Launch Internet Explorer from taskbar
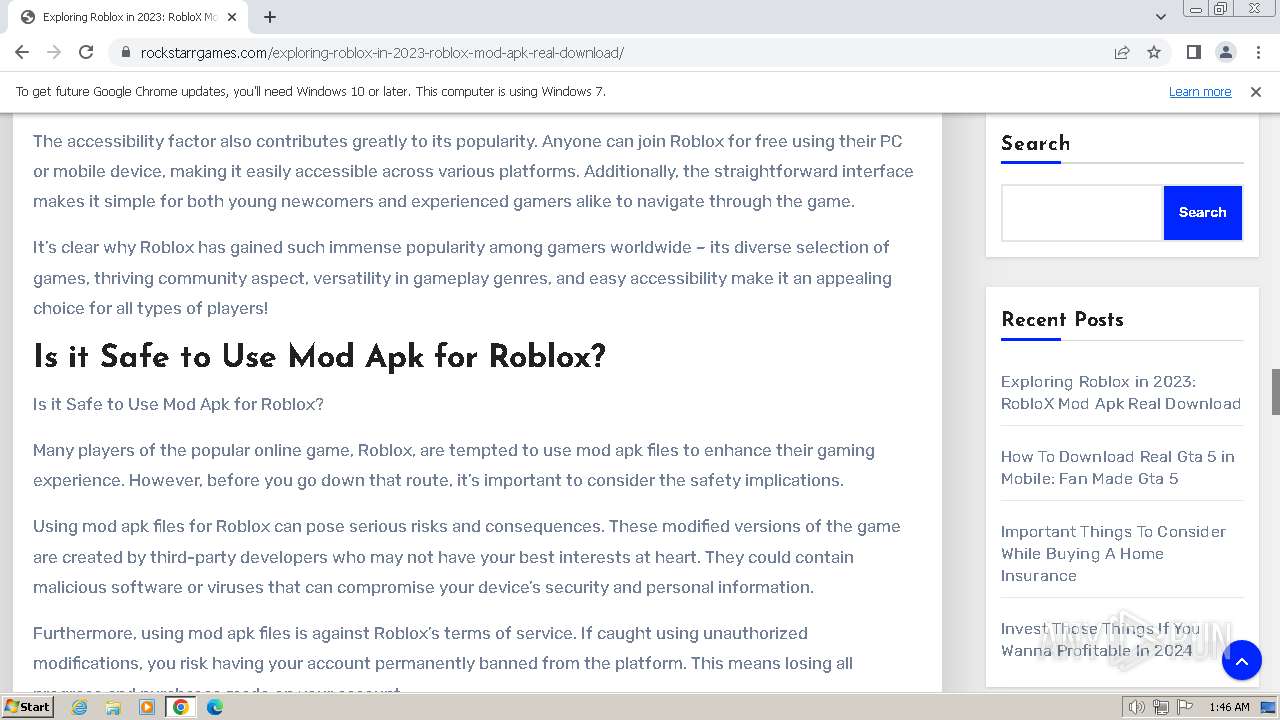Viewport: 1280px width, 720px height. 80,707
